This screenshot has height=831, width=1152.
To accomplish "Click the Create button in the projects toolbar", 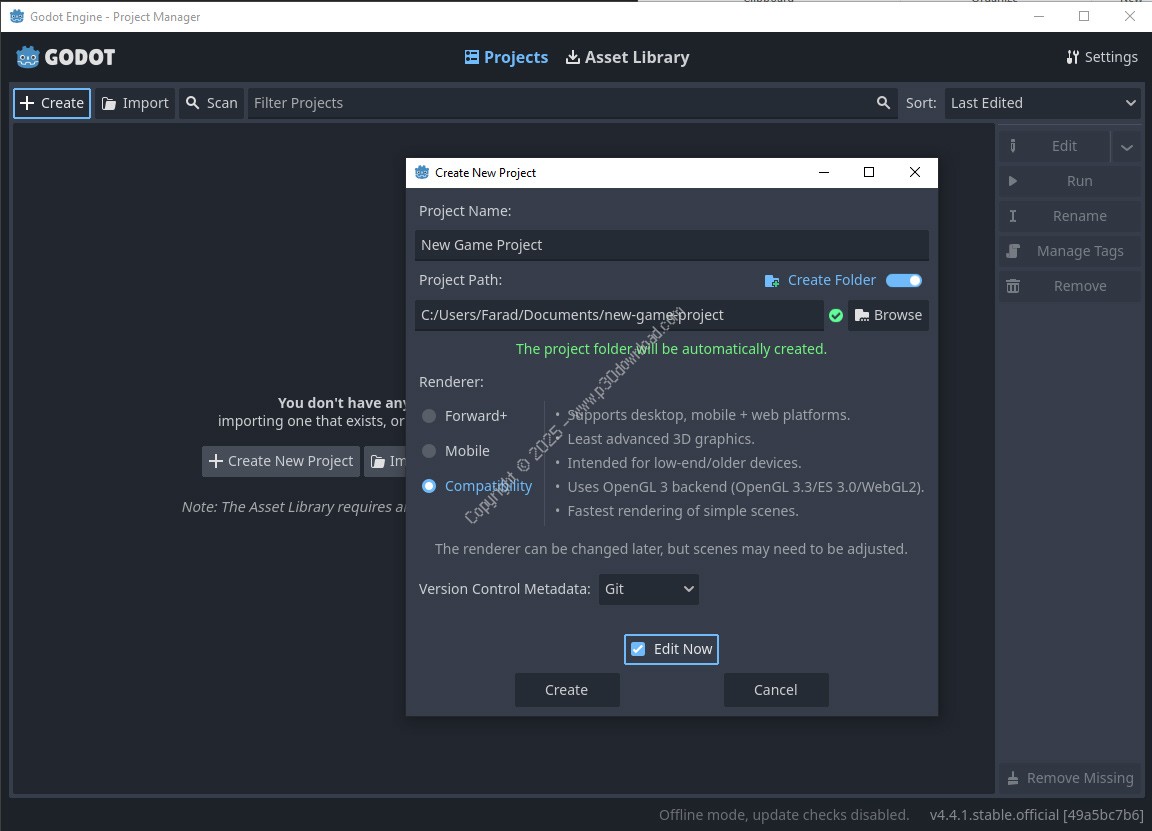I will coord(52,103).
